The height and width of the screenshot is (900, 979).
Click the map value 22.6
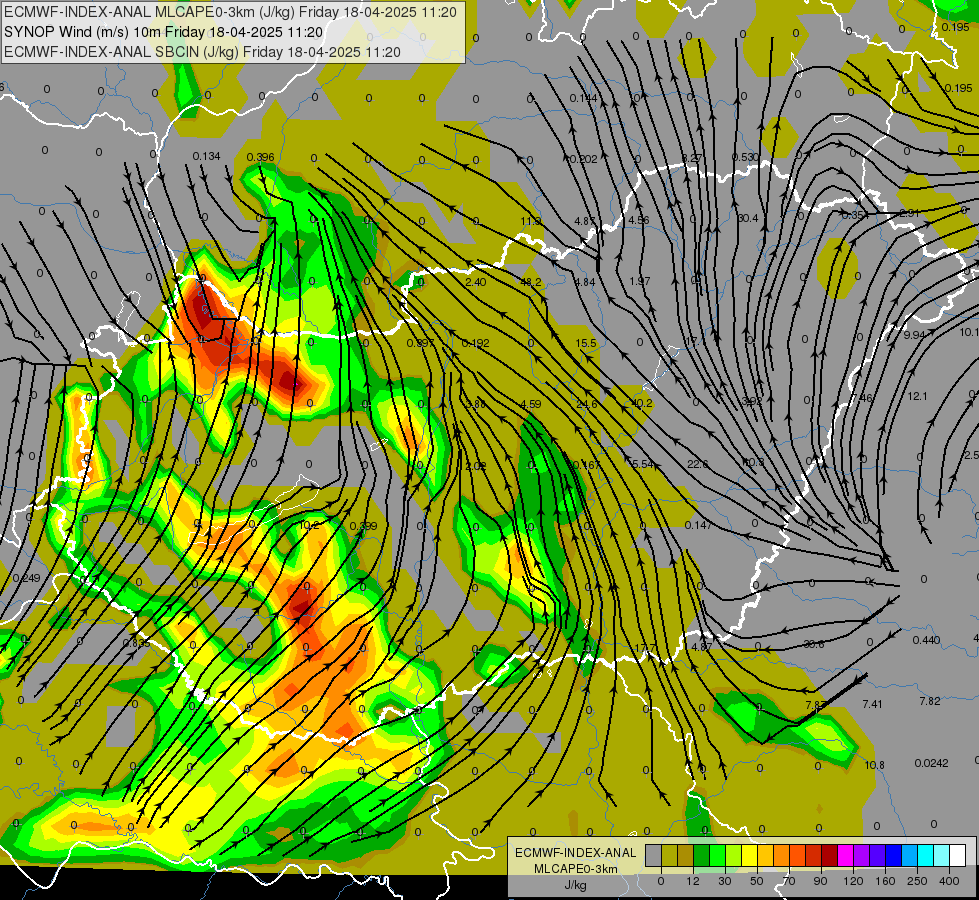(697, 464)
